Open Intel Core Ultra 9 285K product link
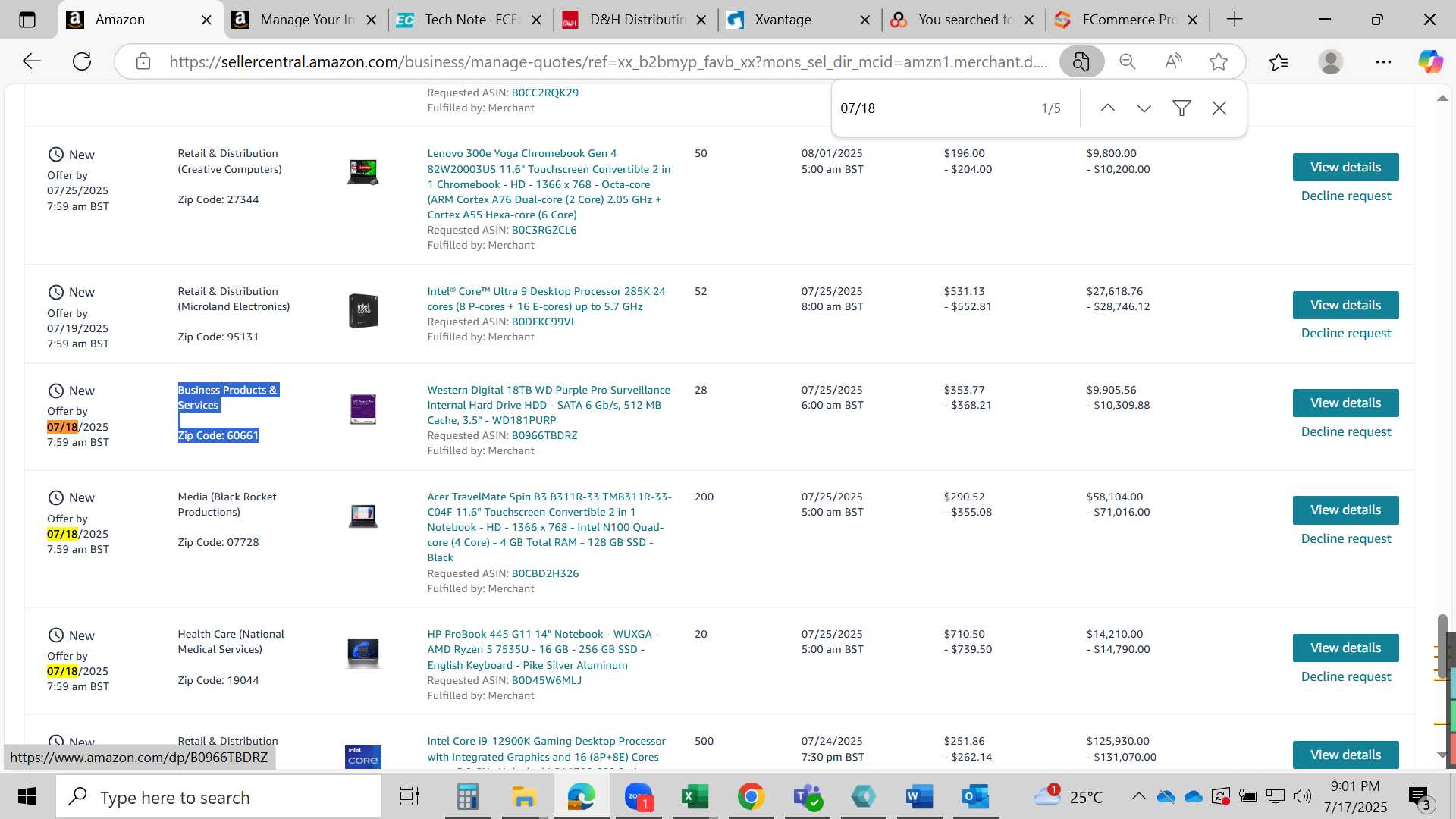The width and height of the screenshot is (1456, 819). [546, 299]
